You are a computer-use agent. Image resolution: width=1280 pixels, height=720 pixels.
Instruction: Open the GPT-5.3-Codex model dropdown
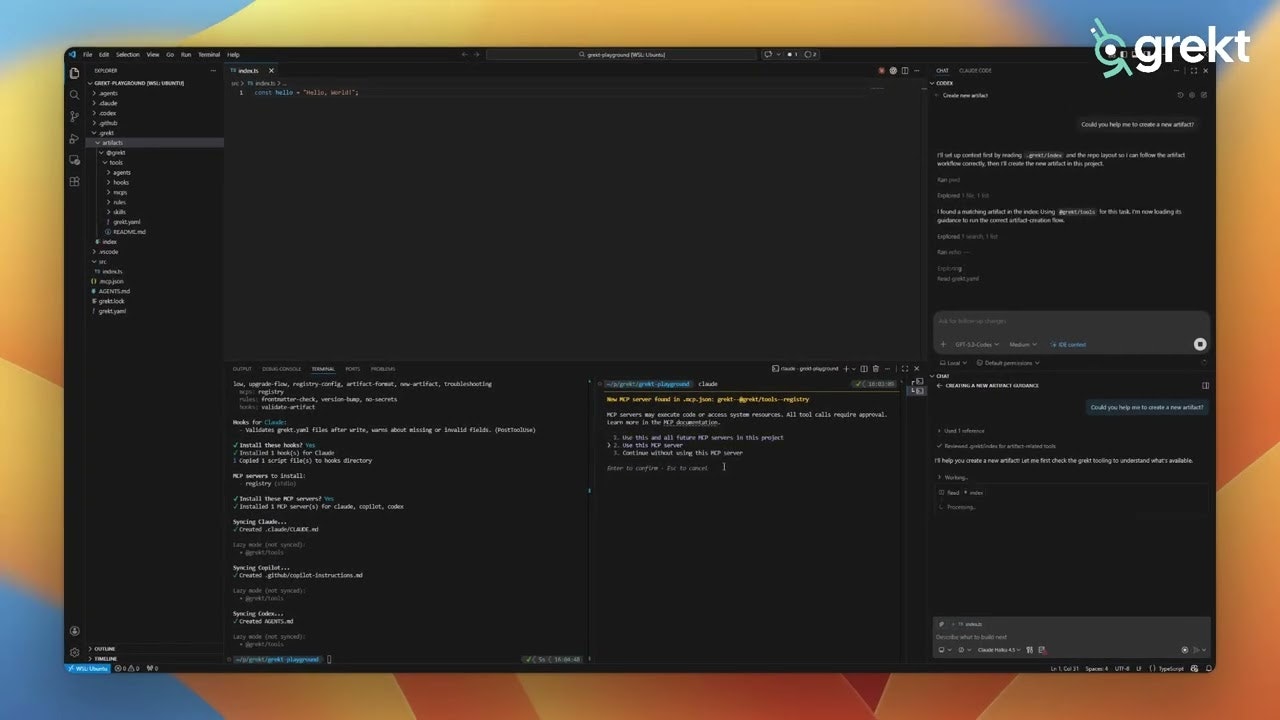pos(976,344)
